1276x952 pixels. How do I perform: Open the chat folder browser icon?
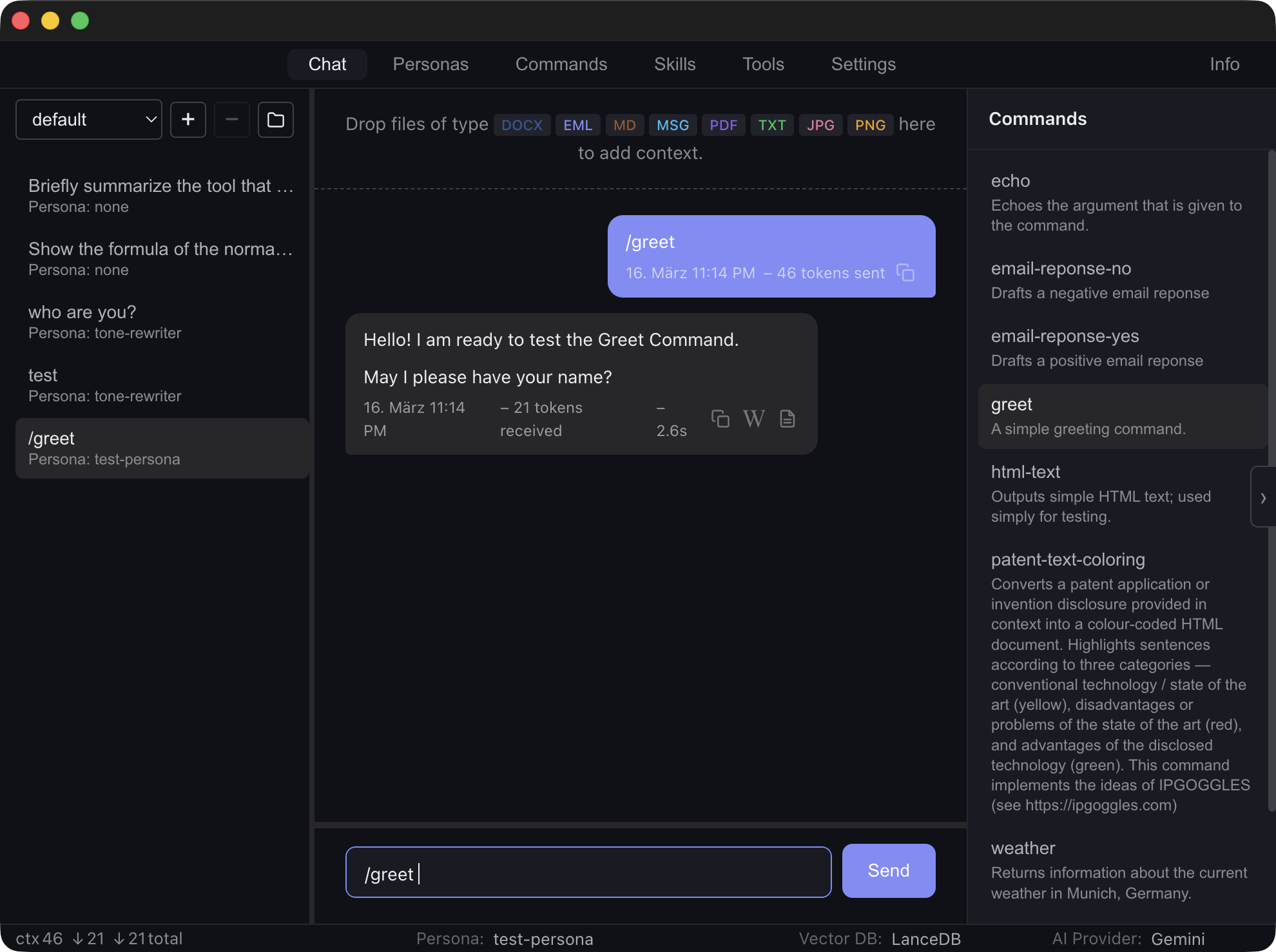tap(275, 120)
